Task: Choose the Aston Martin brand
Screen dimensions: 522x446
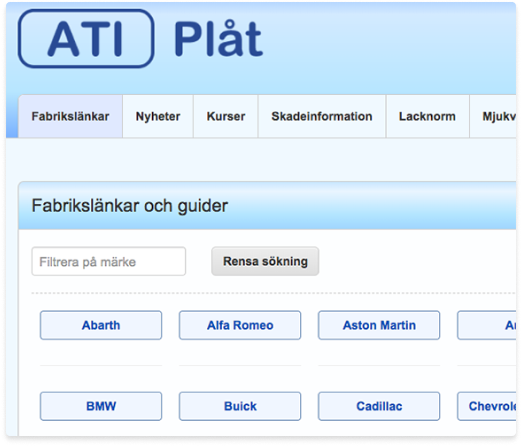Action: [379, 325]
